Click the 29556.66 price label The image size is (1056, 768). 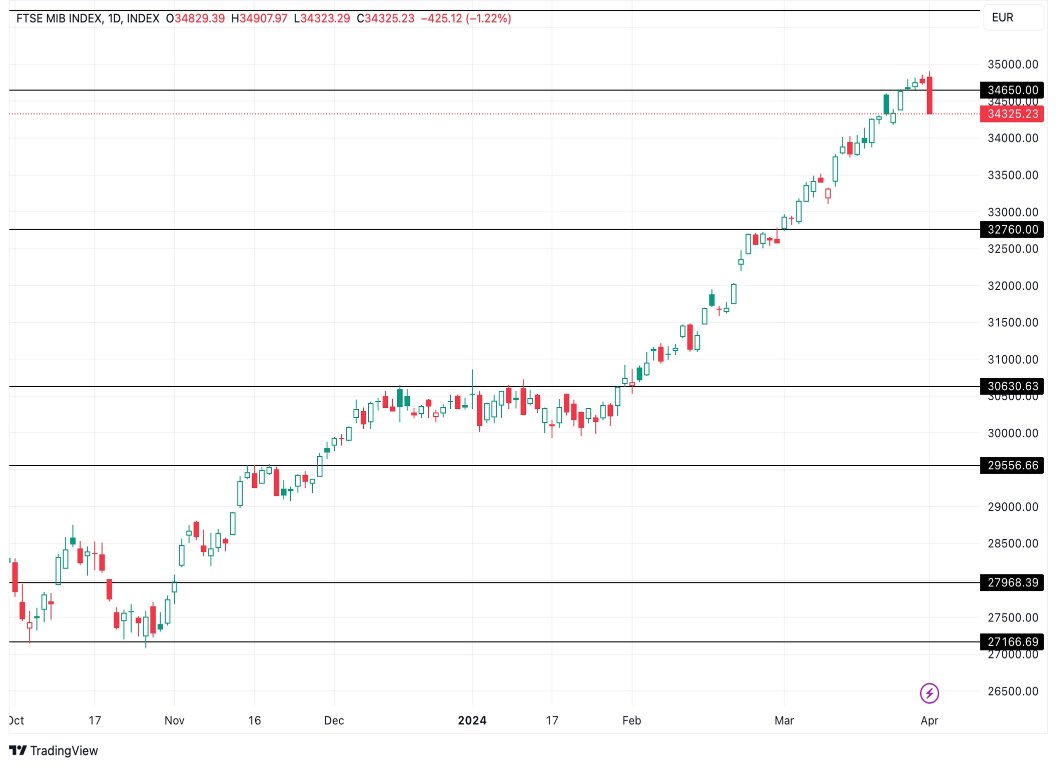(1010, 465)
